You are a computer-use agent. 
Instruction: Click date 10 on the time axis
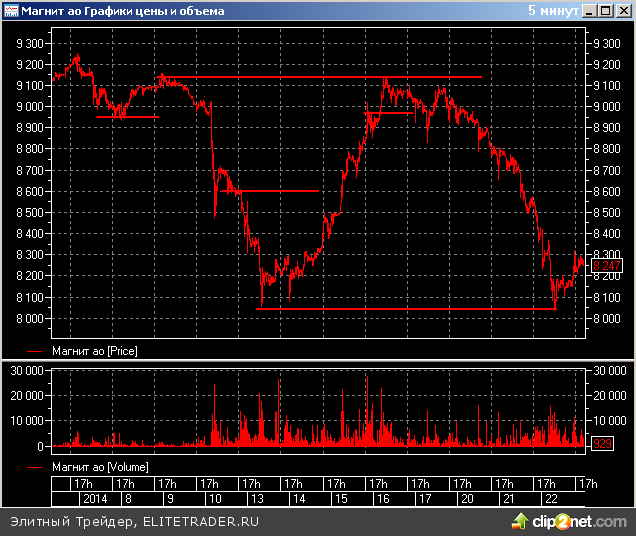click(213, 498)
